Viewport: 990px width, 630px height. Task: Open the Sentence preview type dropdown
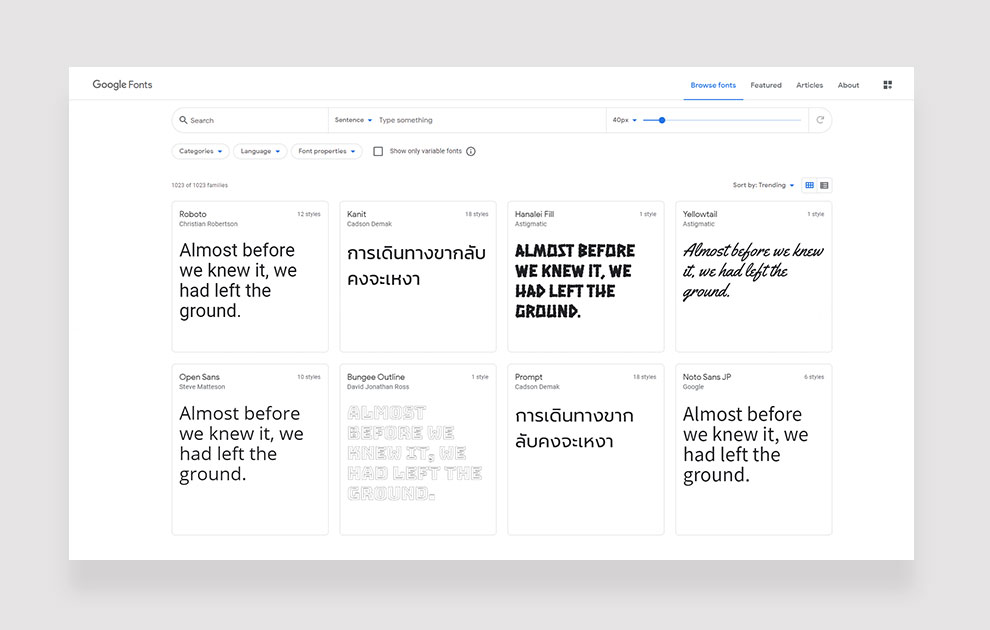[x=353, y=120]
